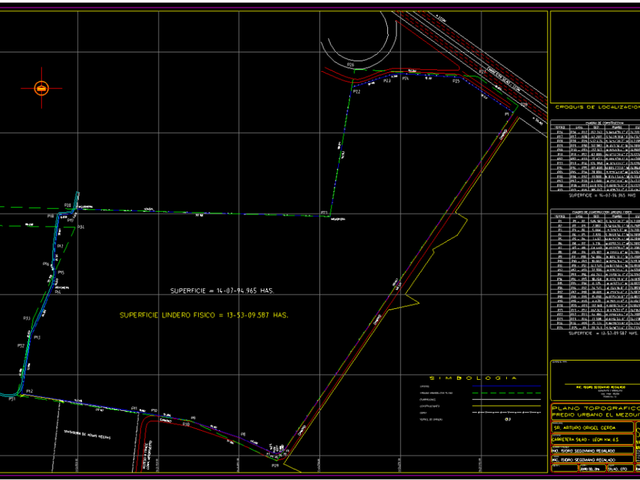
Task: Click the PLANO TOPOGRAFICO title block text
Action: tap(596, 408)
